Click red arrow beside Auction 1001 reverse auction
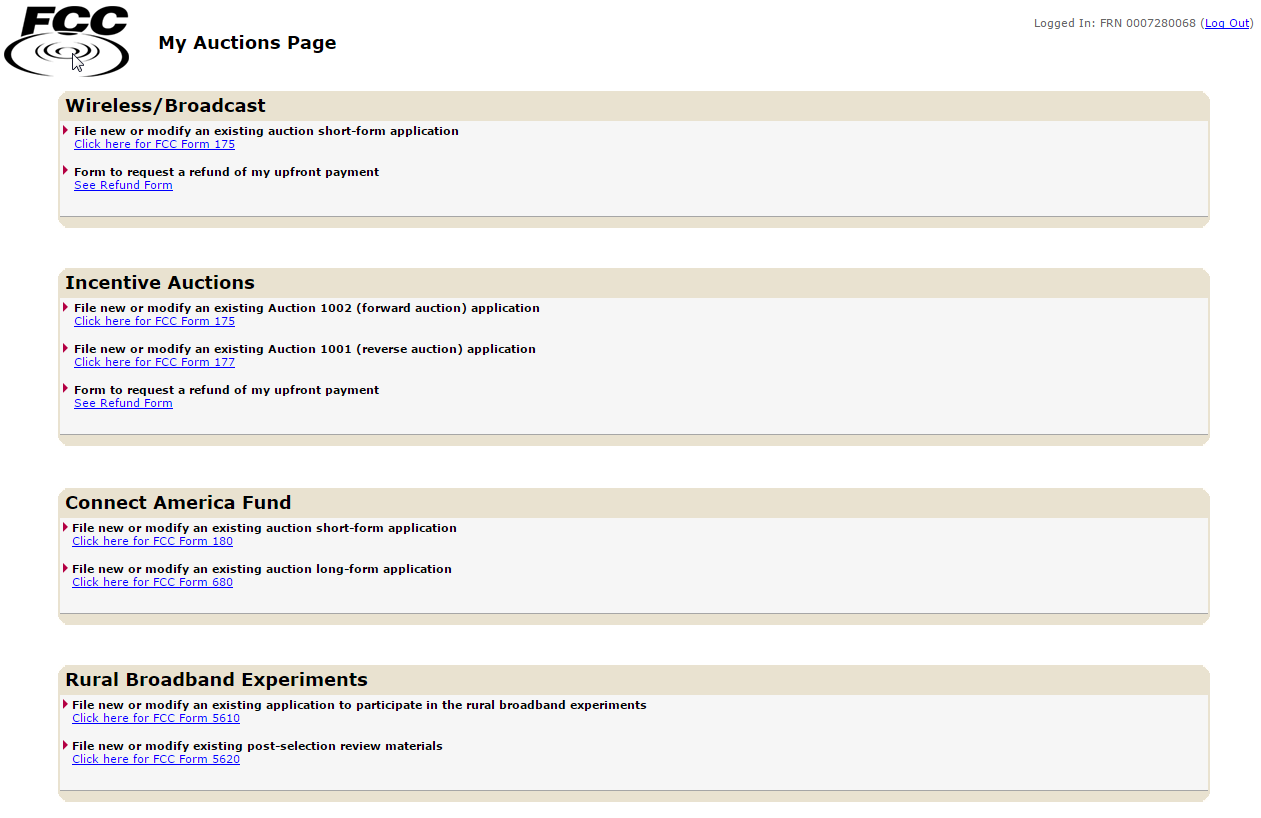Viewport: 1261px width, 818px height. click(66, 348)
